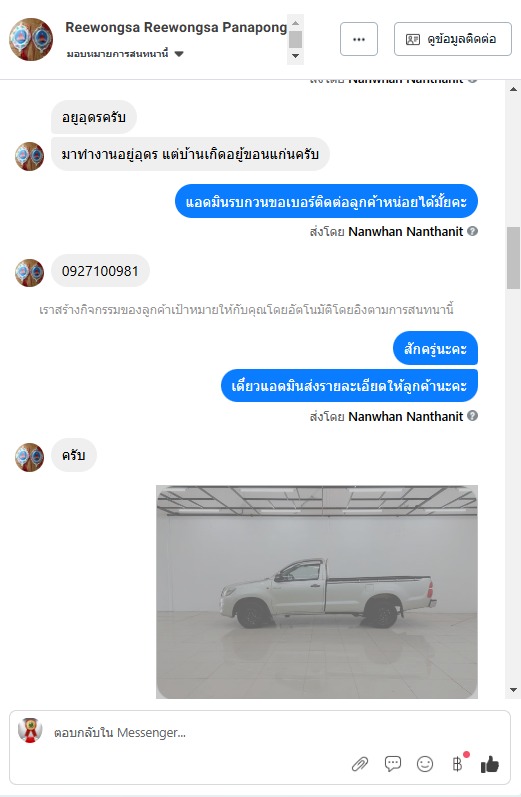Click chat scrollbar up arrow

[513, 89]
